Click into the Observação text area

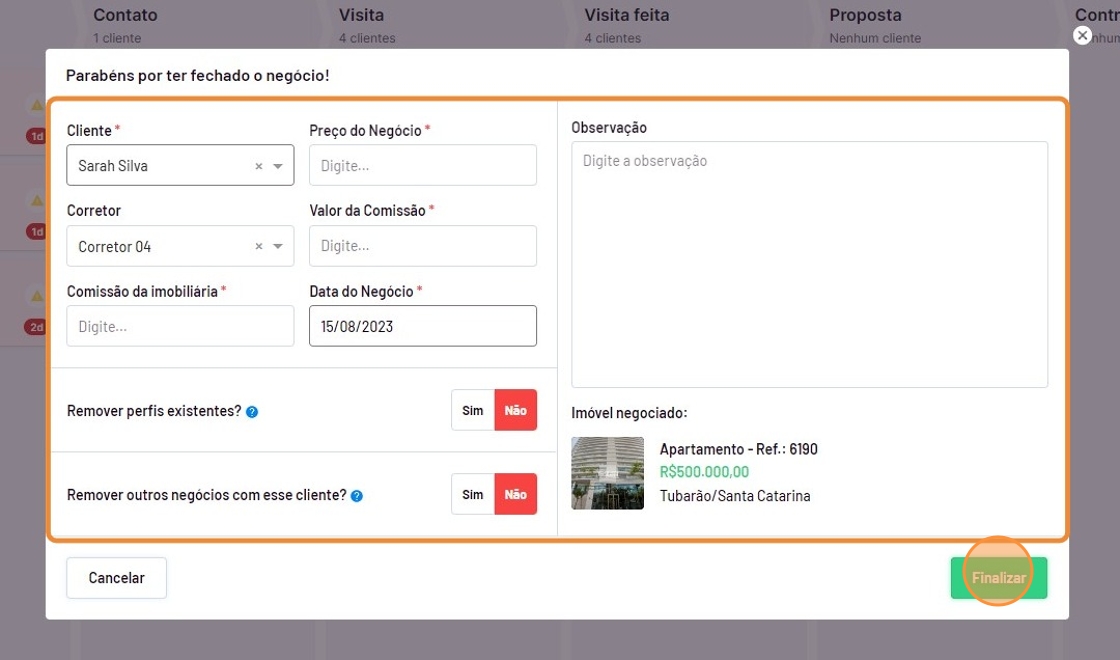click(x=809, y=265)
